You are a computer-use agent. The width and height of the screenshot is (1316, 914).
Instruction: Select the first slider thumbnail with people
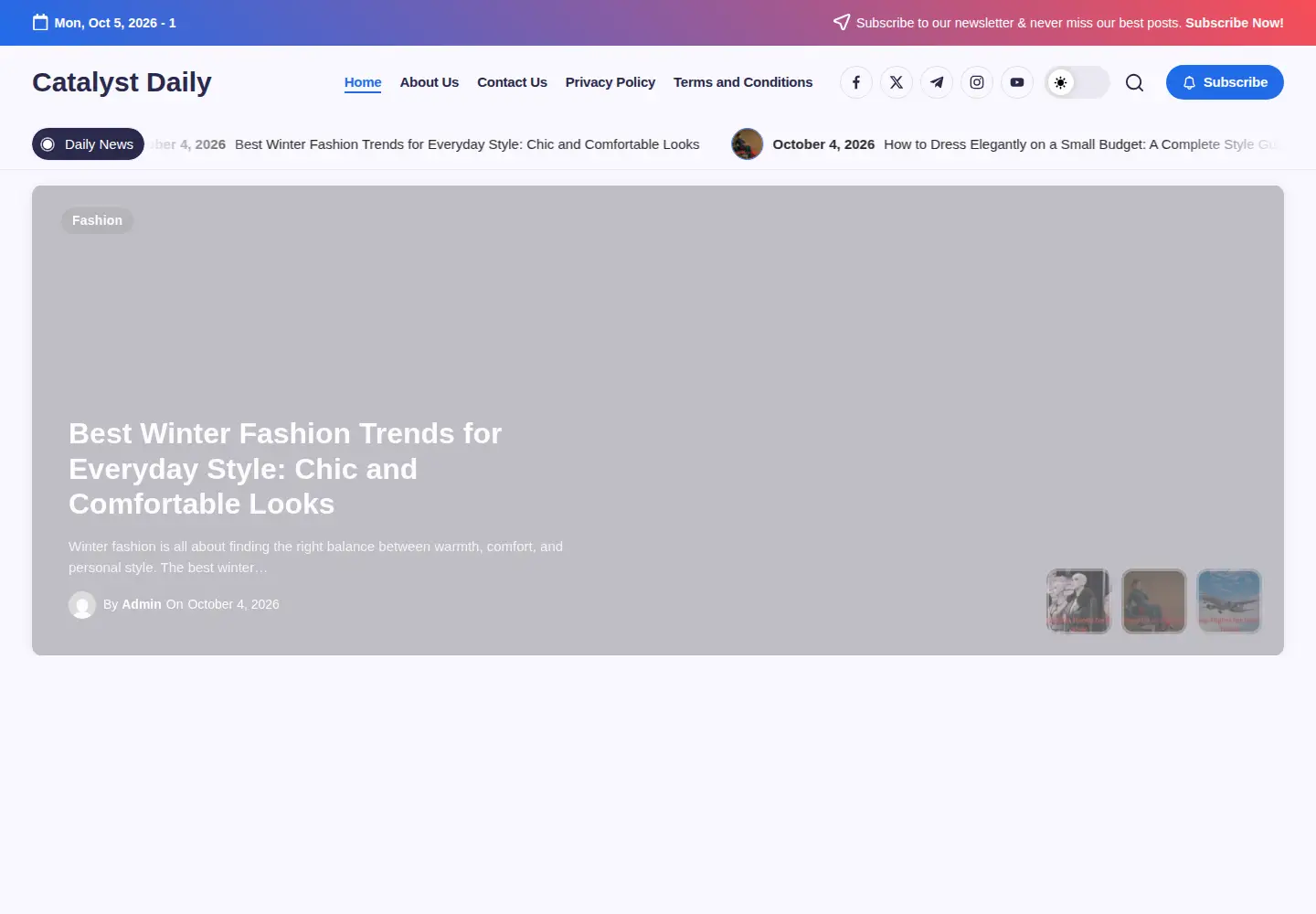[1078, 600]
